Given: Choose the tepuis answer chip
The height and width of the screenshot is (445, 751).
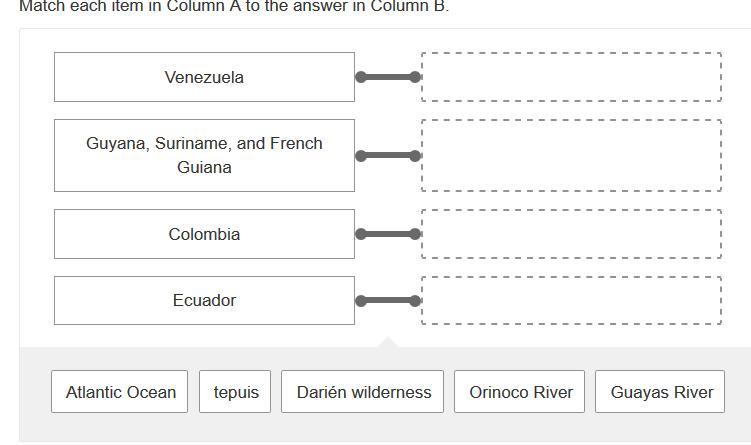Looking at the screenshot, I should tap(236, 392).
